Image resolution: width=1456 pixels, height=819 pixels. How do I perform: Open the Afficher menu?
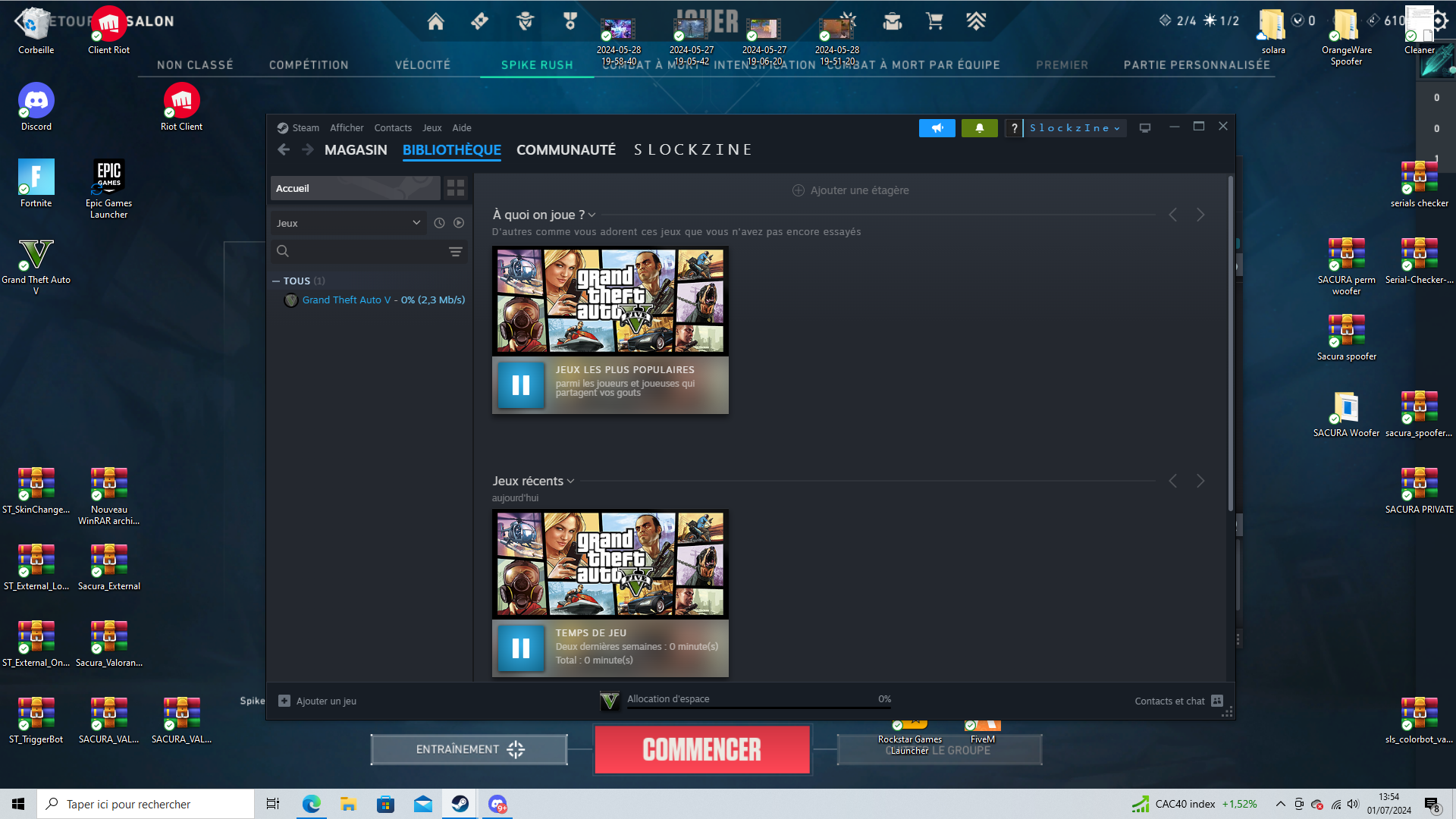347,128
